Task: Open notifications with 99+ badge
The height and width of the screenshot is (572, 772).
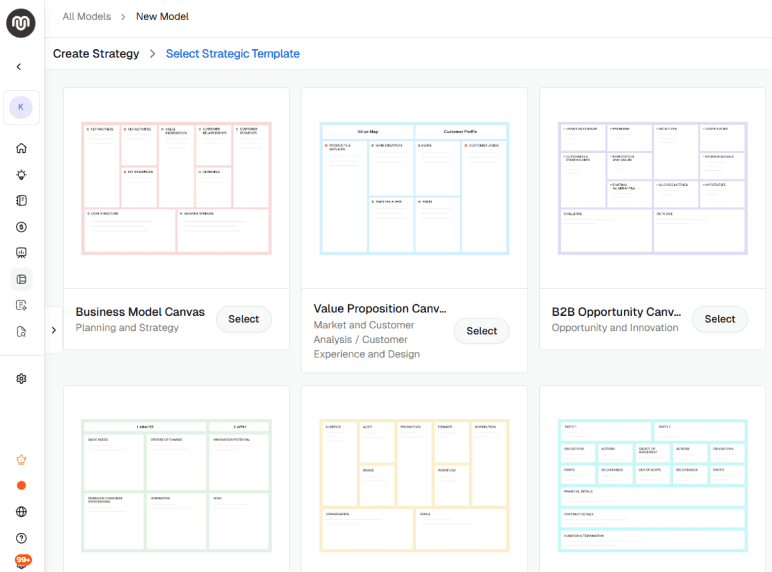Action: click(x=23, y=561)
